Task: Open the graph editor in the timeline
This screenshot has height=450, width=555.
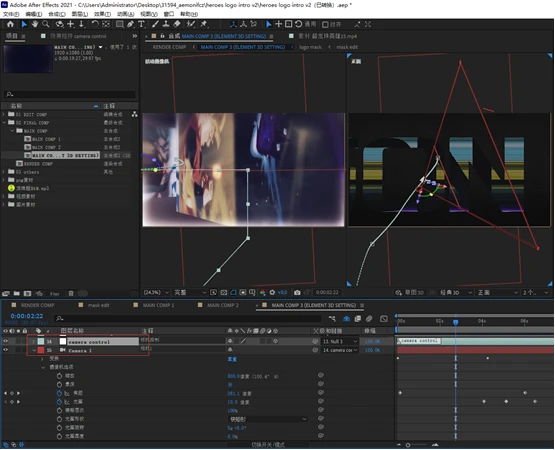Action: 384,319
